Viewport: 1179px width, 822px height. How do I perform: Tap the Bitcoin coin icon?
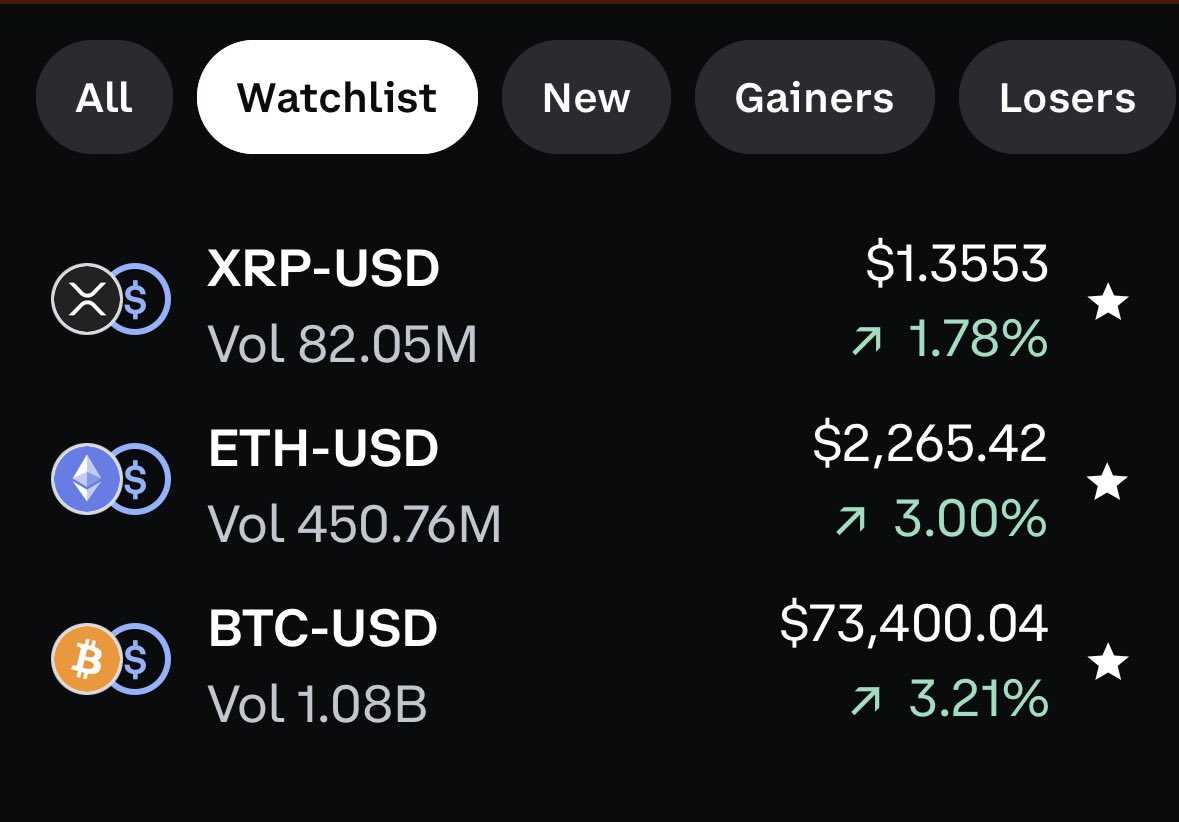(87, 658)
